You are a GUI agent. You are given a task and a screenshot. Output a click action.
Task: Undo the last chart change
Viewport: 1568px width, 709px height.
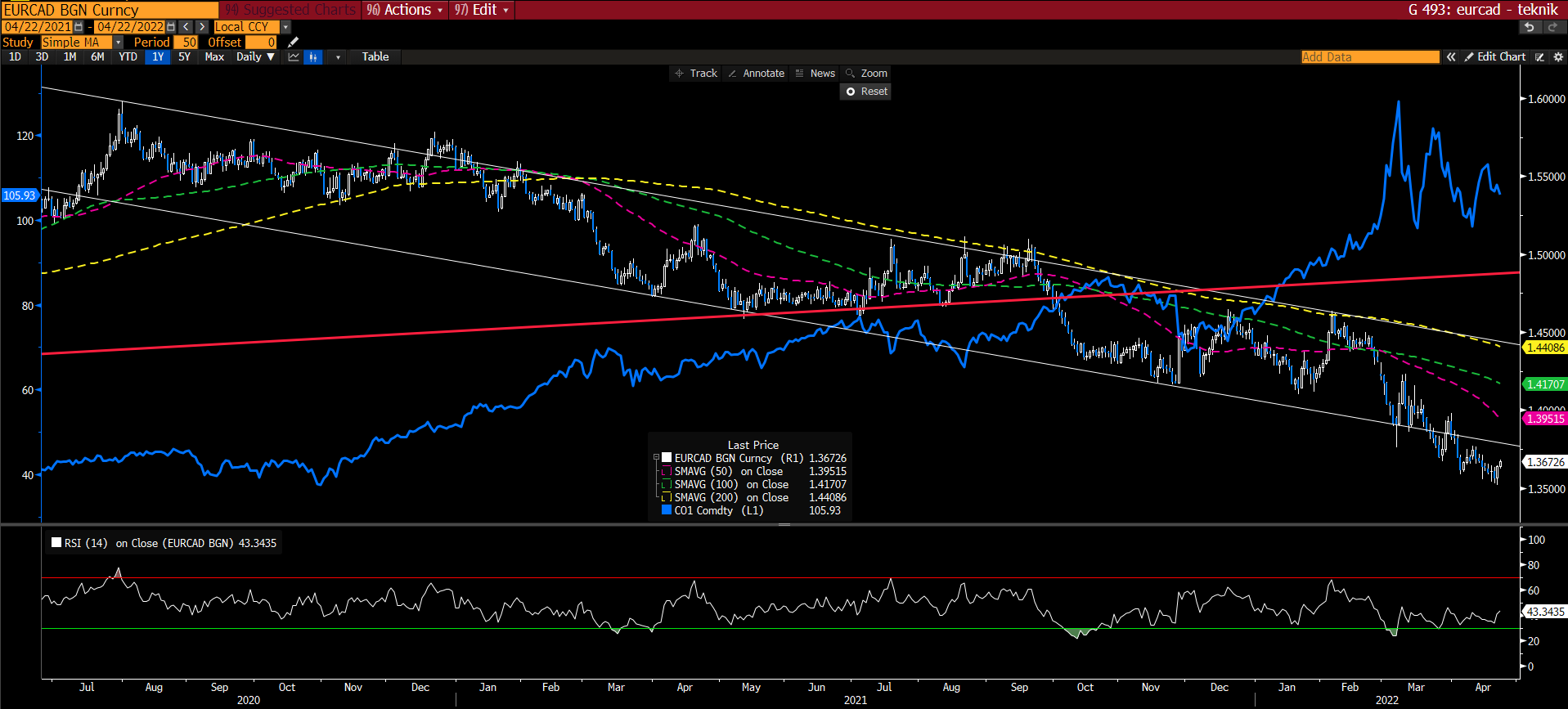pos(1529,27)
